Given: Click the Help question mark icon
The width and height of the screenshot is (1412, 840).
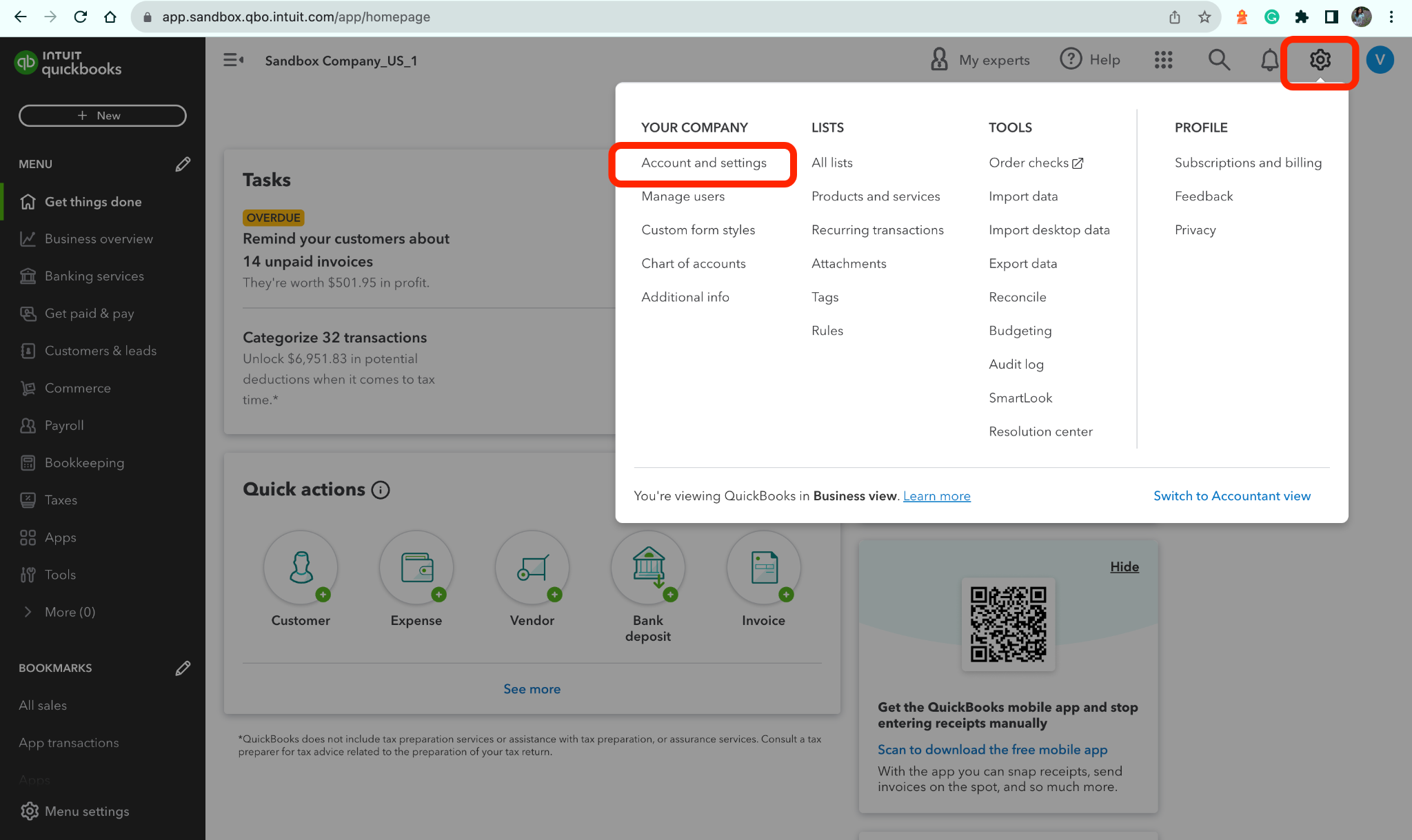Looking at the screenshot, I should (x=1071, y=59).
